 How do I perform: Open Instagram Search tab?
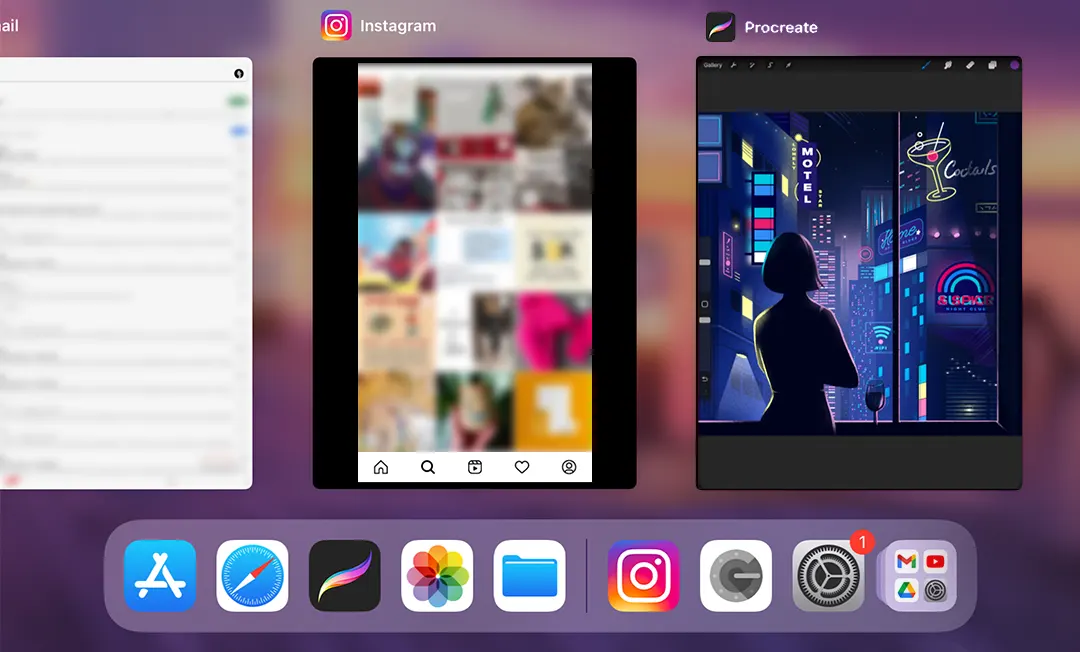(x=428, y=467)
